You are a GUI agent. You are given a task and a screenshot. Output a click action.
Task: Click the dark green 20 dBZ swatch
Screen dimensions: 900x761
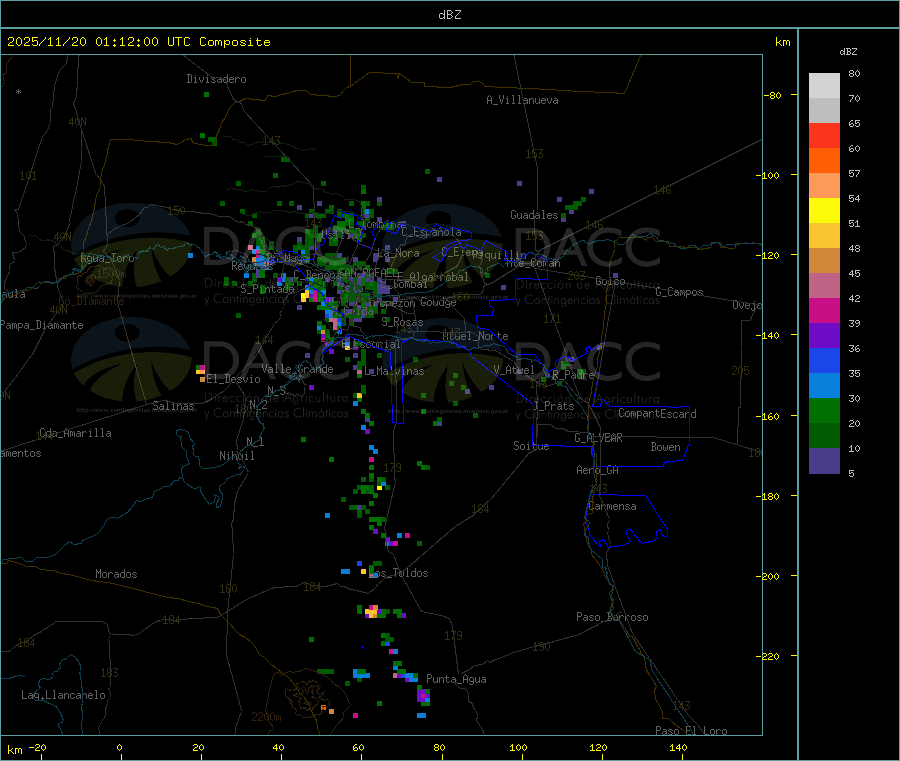[824, 436]
